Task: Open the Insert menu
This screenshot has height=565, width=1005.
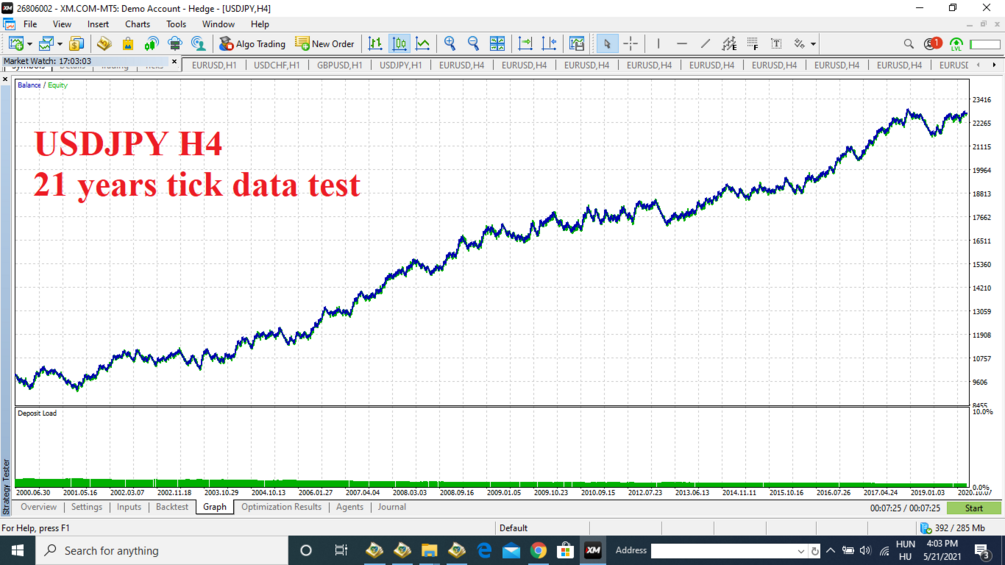Action: [x=98, y=24]
